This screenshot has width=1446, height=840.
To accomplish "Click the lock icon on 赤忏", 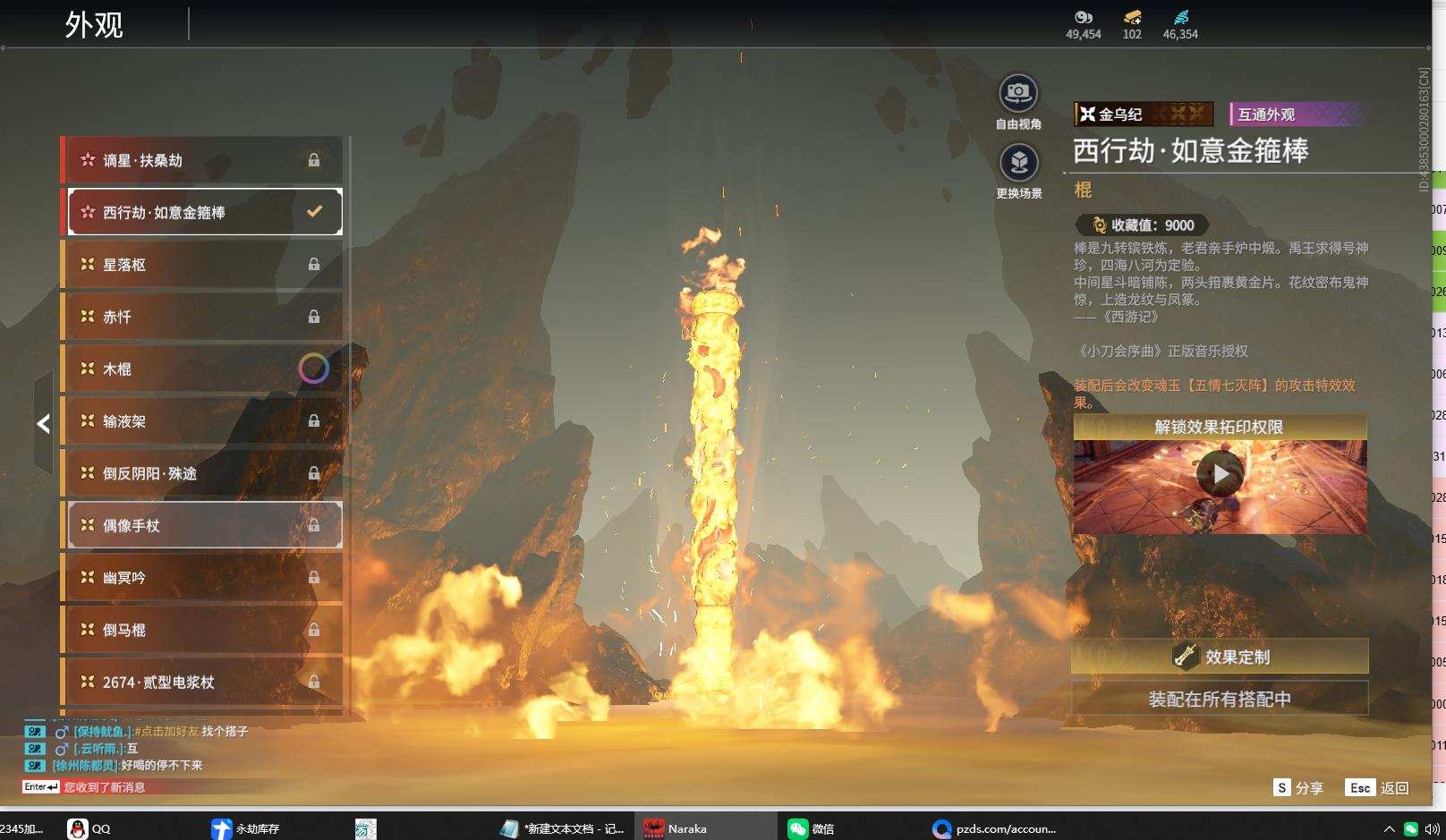I will pyautogui.click(x=314, y=316).
